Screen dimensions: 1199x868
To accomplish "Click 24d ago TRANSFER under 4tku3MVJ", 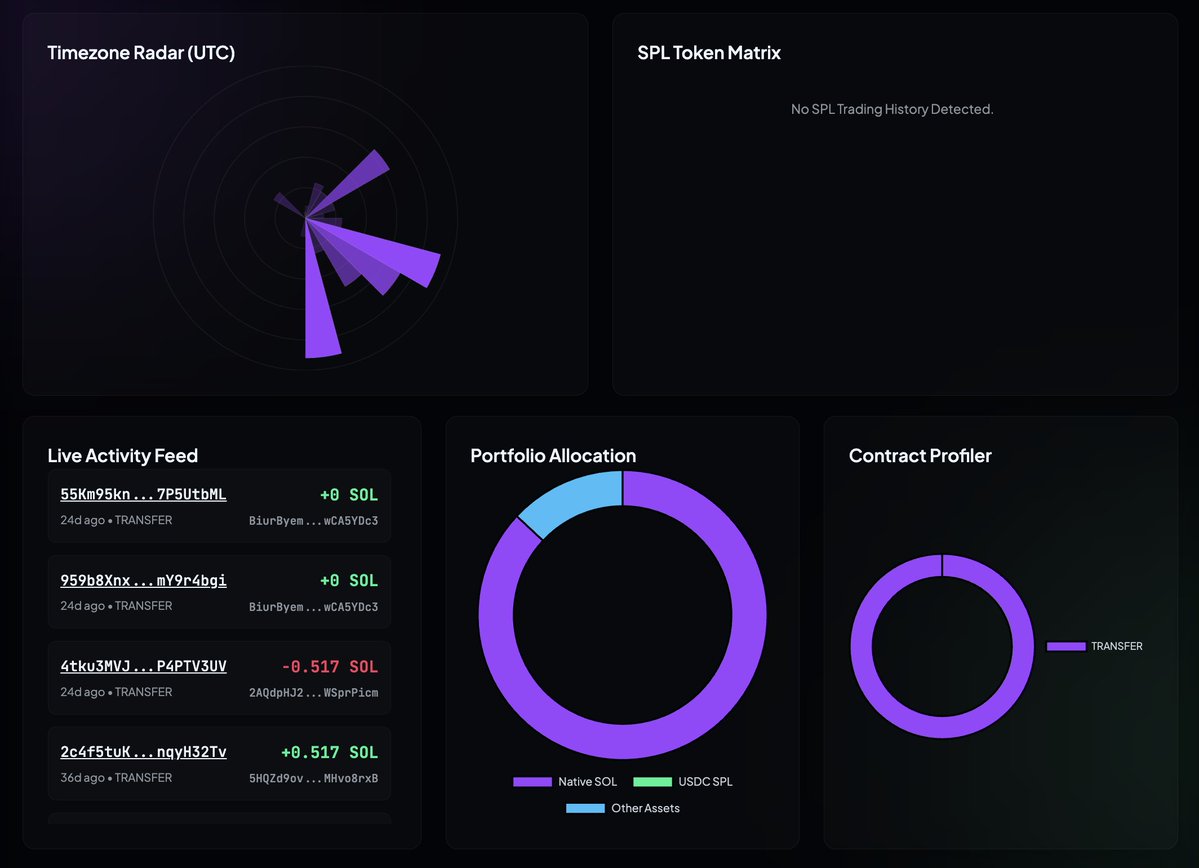I will pos(116,692).
